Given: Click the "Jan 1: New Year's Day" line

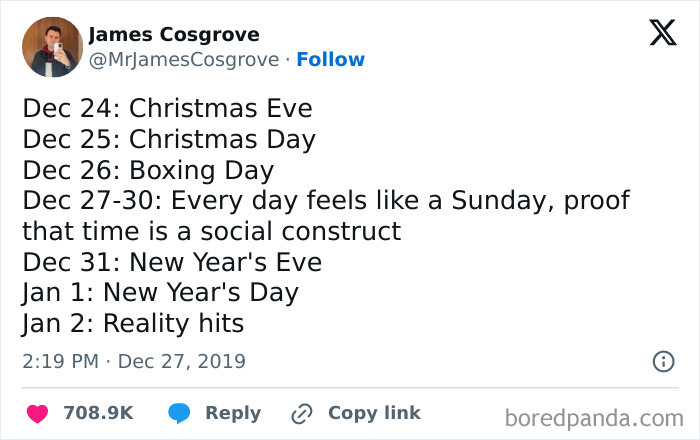Looking at the screenshot, I should click(161, 293).
